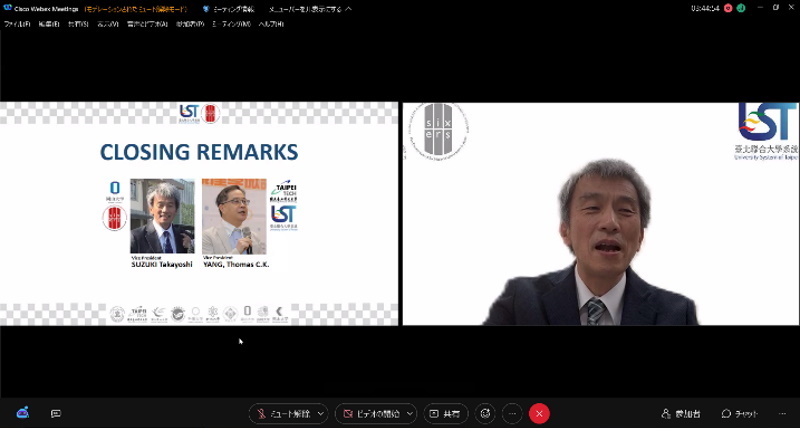Expand audio options arrow beside ミュート解除
Screen dimensions: 800x428
pyautogui.click(x=321, y=414)
